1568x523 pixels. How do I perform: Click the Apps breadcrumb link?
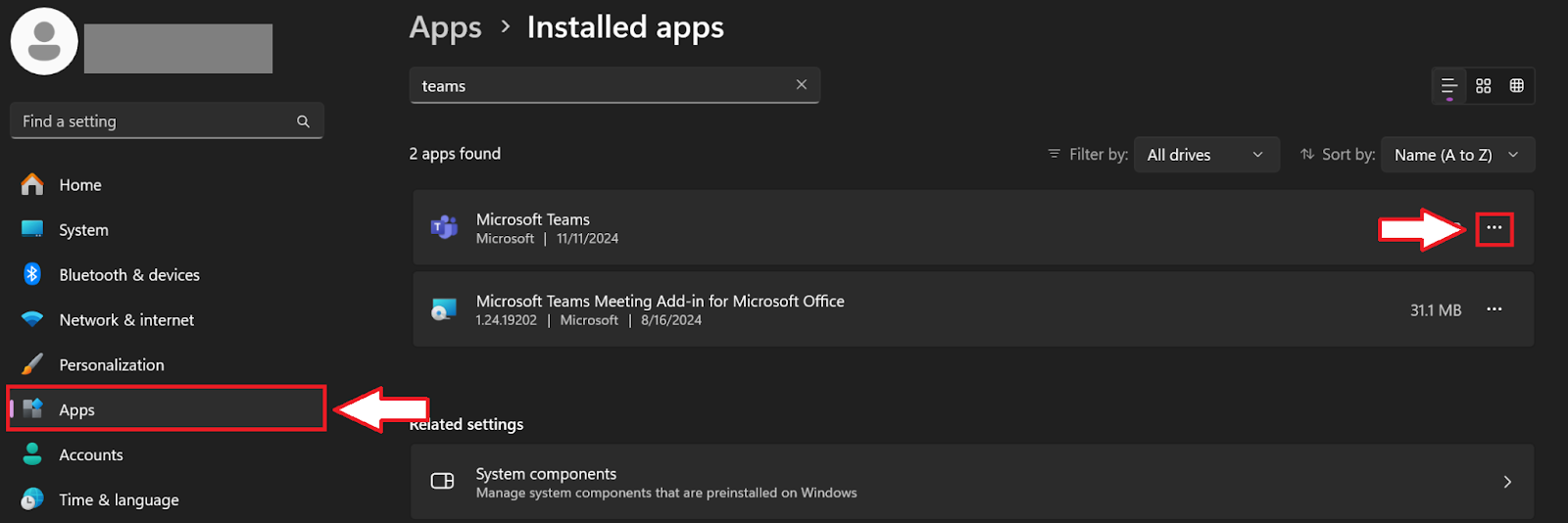click(446, 27)
